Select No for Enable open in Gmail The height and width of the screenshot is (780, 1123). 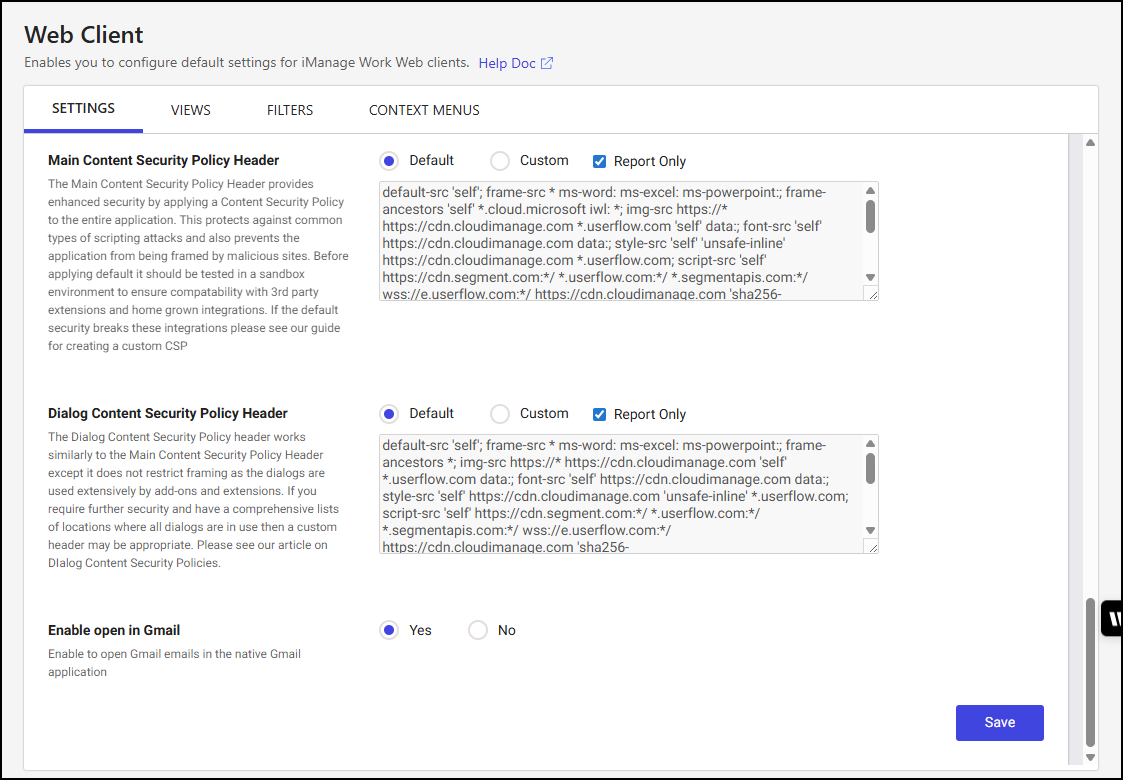click(478, 630)
